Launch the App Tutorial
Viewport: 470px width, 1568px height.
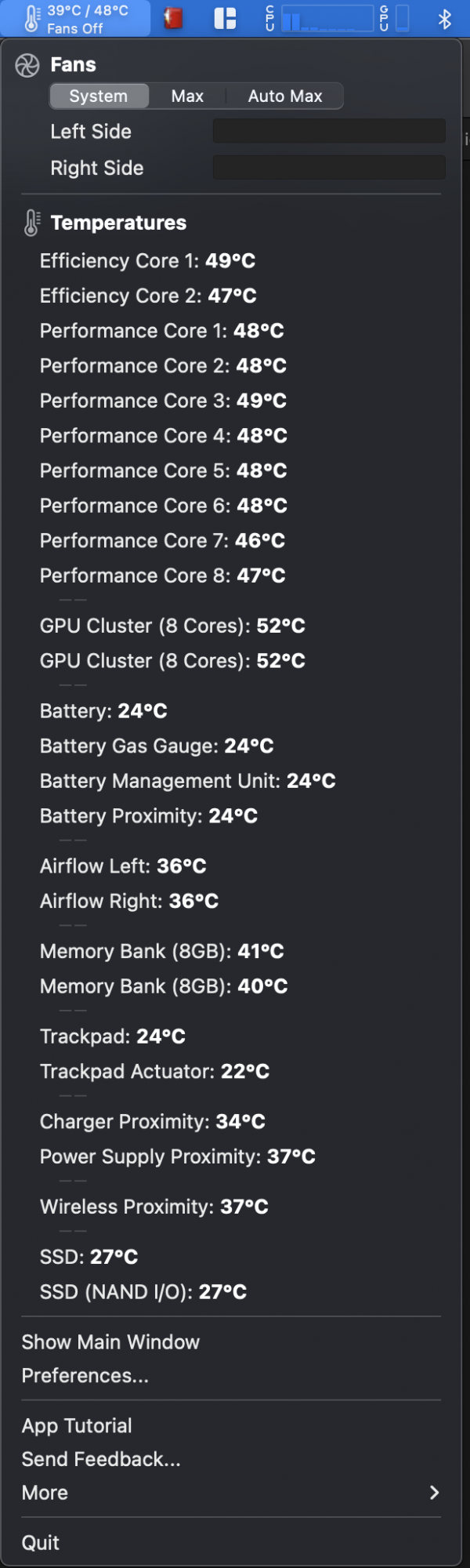pos(77,1426)
